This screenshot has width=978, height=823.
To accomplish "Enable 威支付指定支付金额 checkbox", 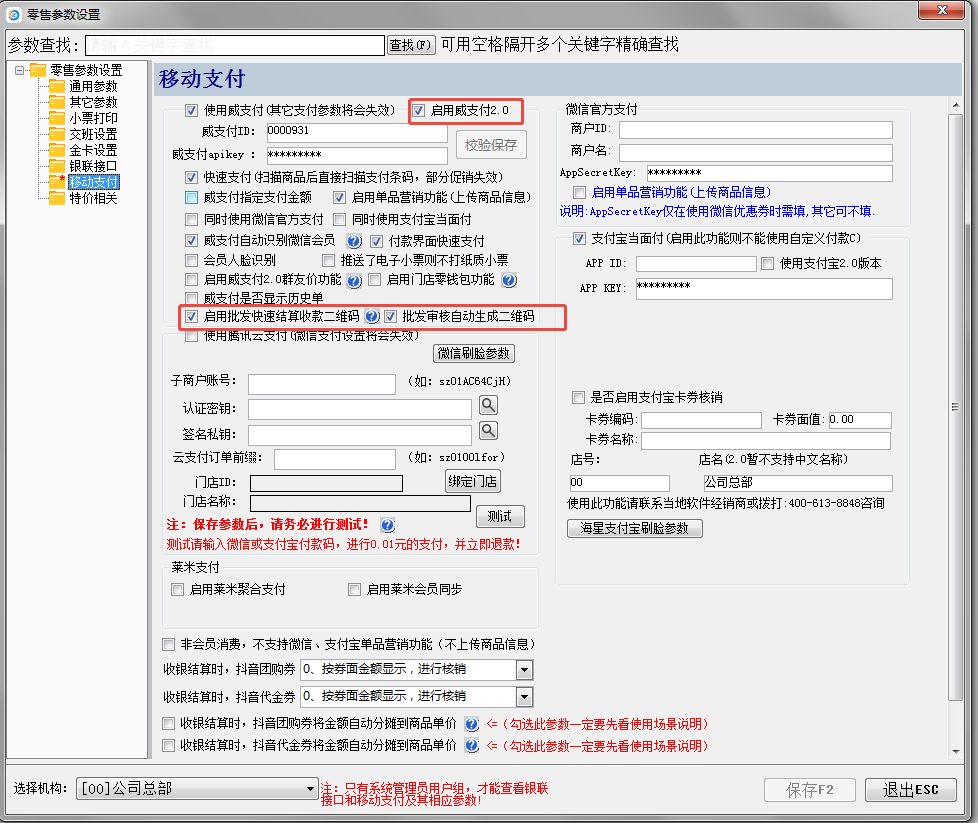I will tap(191, 198).
